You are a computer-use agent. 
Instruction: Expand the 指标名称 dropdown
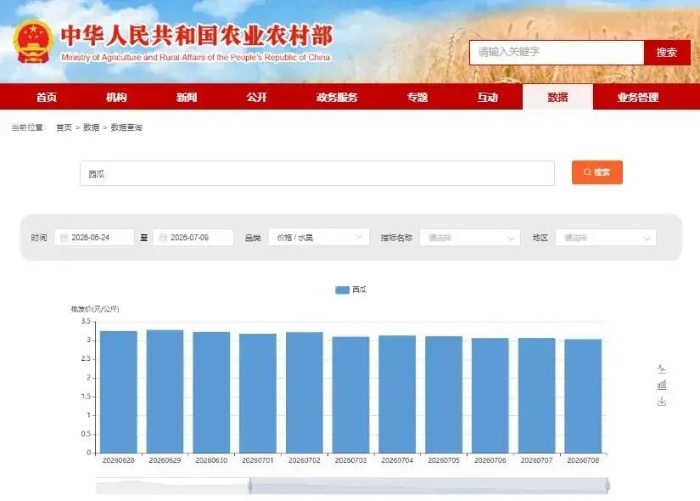[470, 238]
